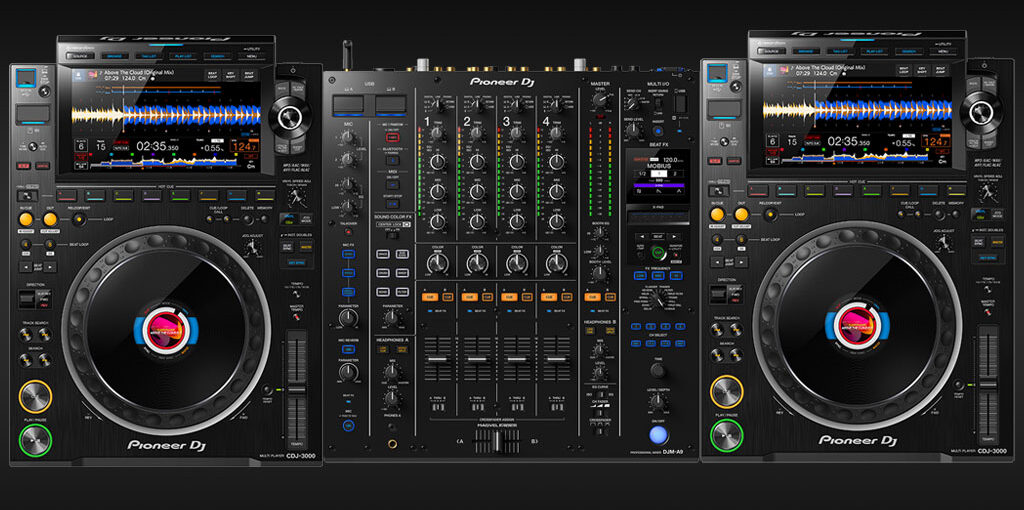Open SOURCE on right deck header
Screen dimensions: 1024x510
[x=772, y=51]
